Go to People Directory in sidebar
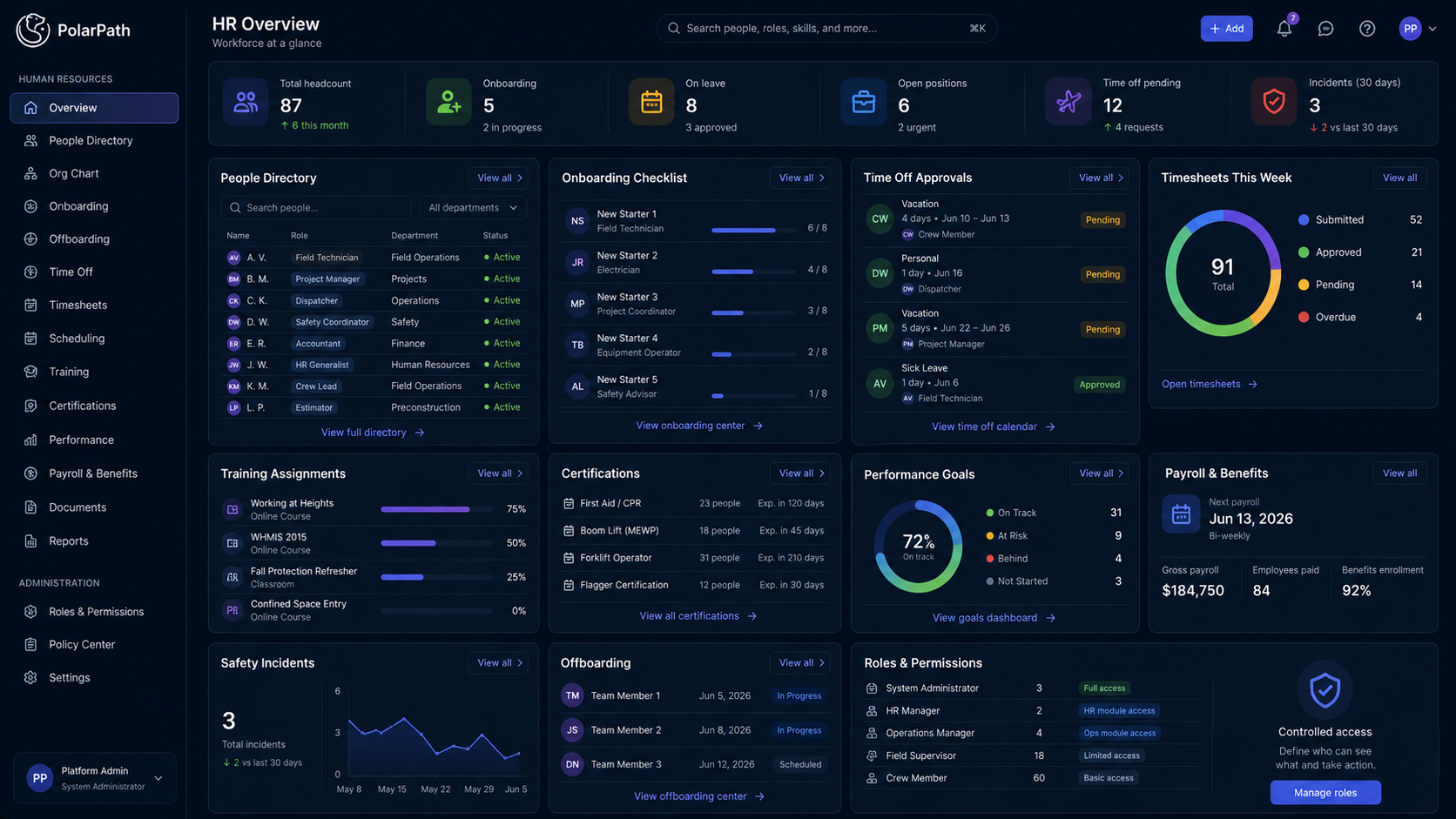The height and width of the screenshot is (819, 1456). coord(94,140)
